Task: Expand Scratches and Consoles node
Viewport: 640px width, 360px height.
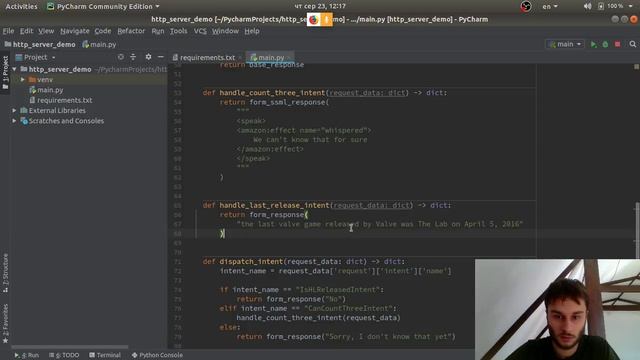Action: [x=14, y=121]
